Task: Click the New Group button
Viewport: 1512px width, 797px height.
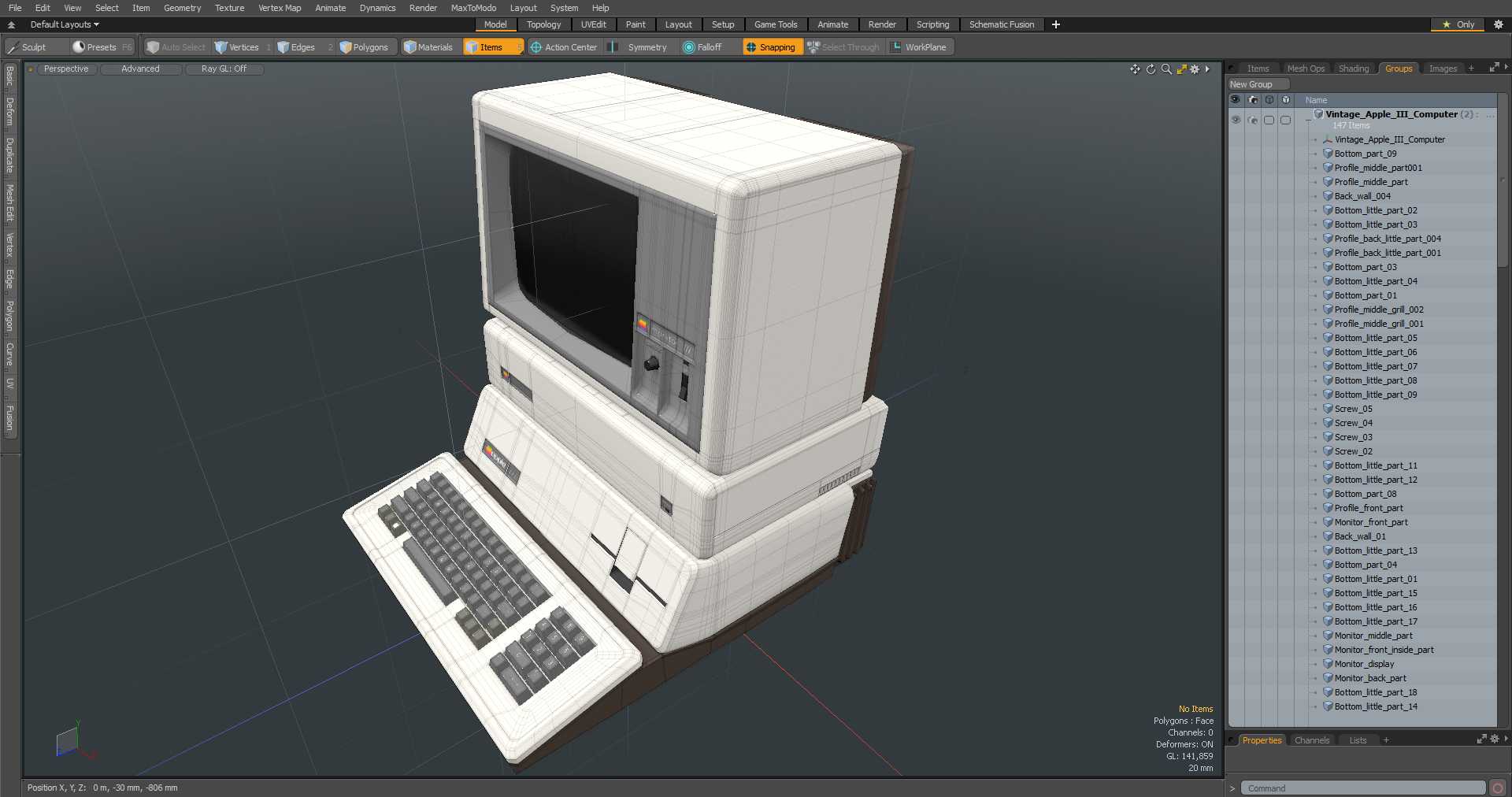Action: pos(1258,84)
